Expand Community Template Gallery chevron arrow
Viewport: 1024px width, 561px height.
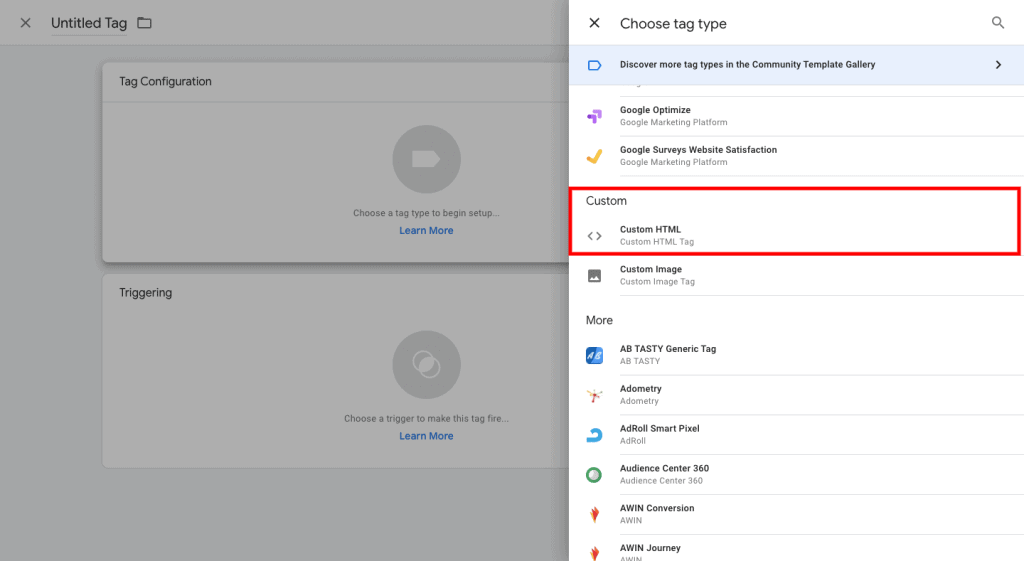pos(998,65)
